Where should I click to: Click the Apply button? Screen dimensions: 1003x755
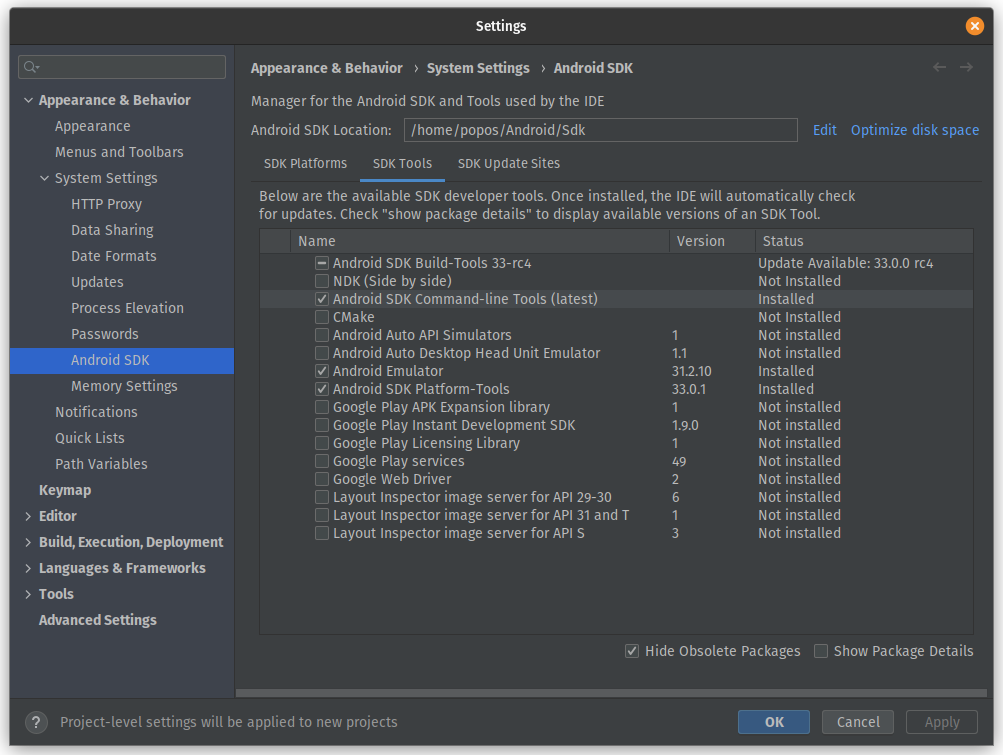pyautogui.click(x=942, y=722)
